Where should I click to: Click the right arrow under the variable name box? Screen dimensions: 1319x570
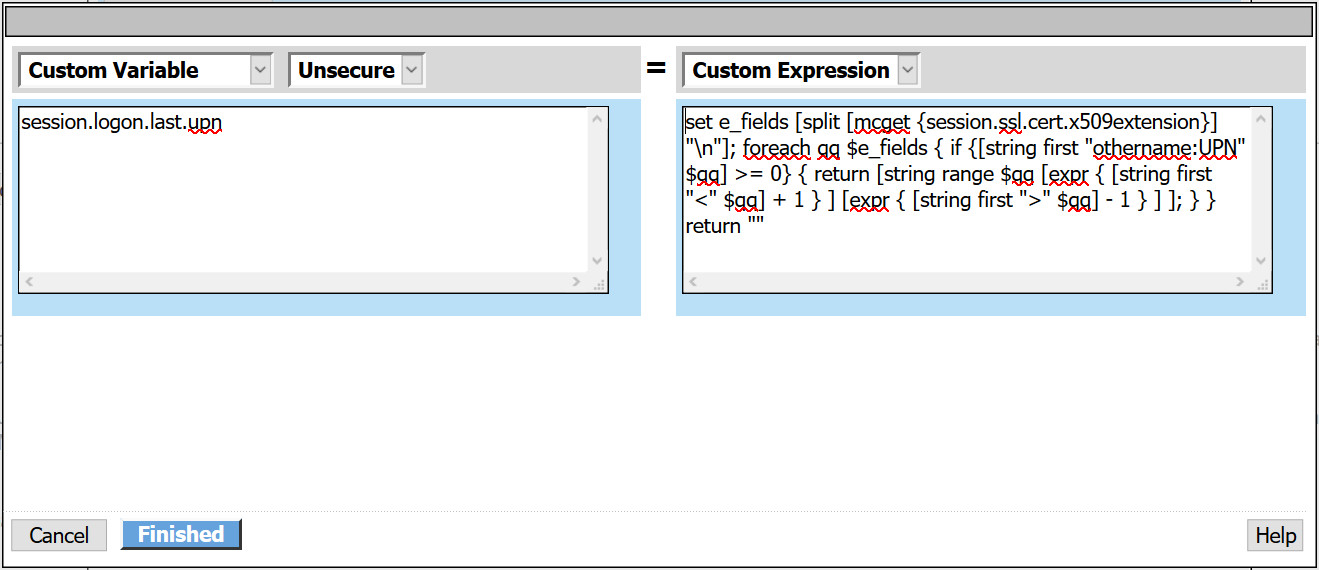[577, 282]
